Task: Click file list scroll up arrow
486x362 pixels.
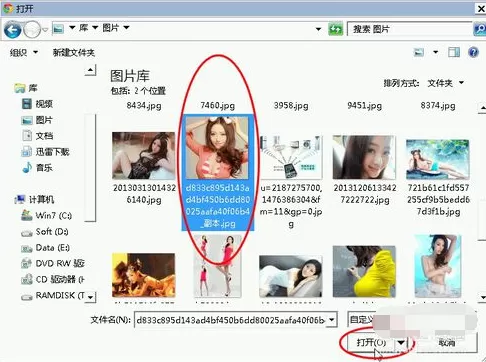Action: click(482, 108)
